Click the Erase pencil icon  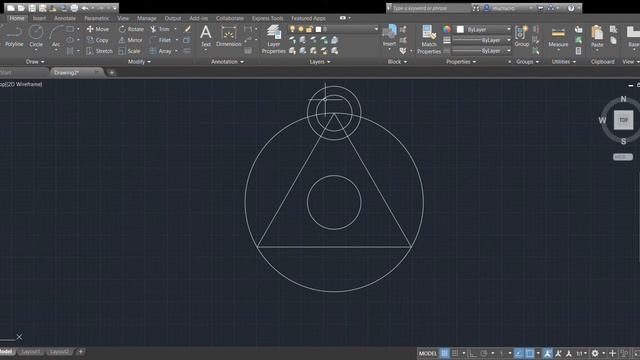coord(187,29)
